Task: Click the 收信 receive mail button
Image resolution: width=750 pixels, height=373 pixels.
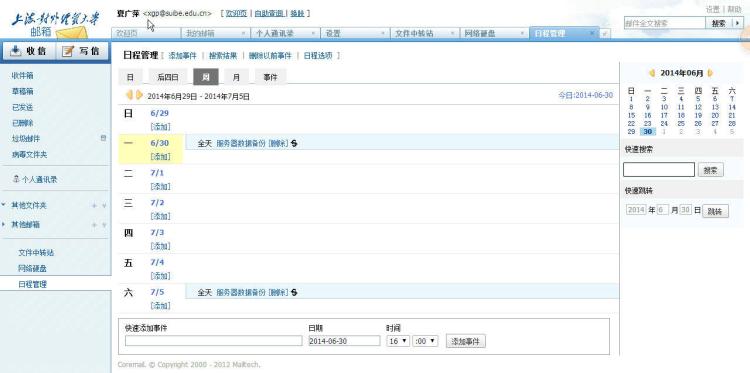Action: click(29, 51)
